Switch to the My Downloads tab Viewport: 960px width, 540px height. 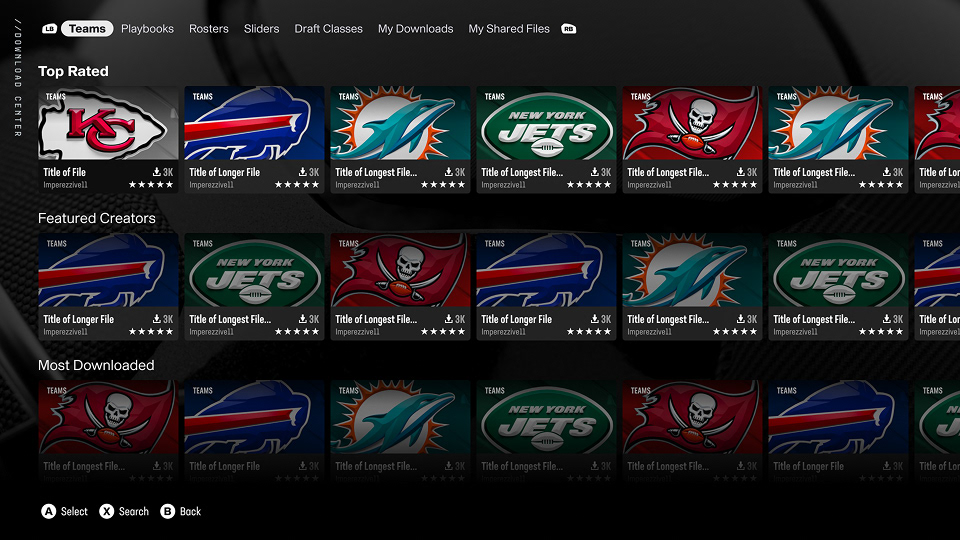click(416, 29)
